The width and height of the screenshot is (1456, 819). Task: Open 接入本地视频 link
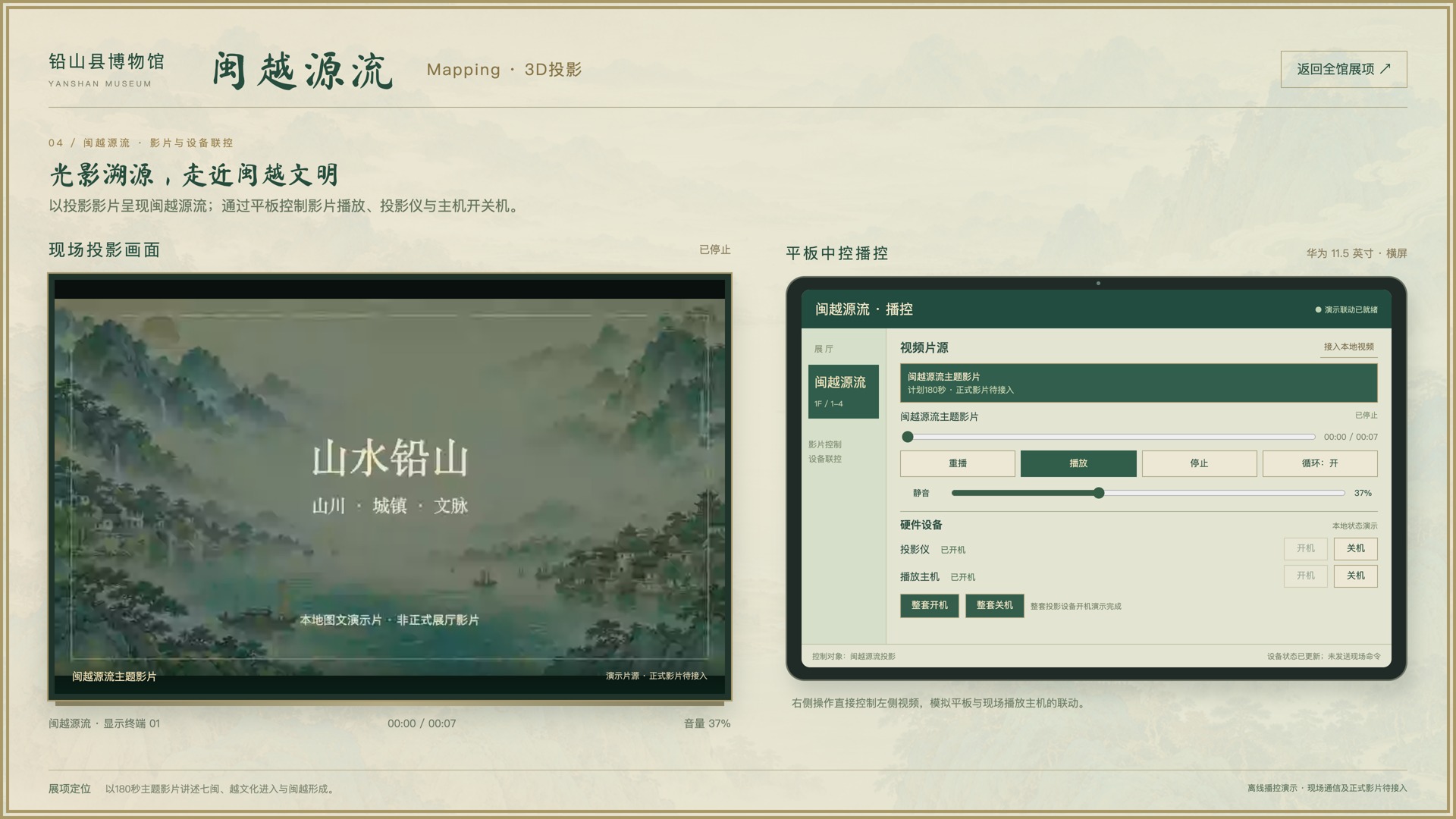pos(1348,347)
